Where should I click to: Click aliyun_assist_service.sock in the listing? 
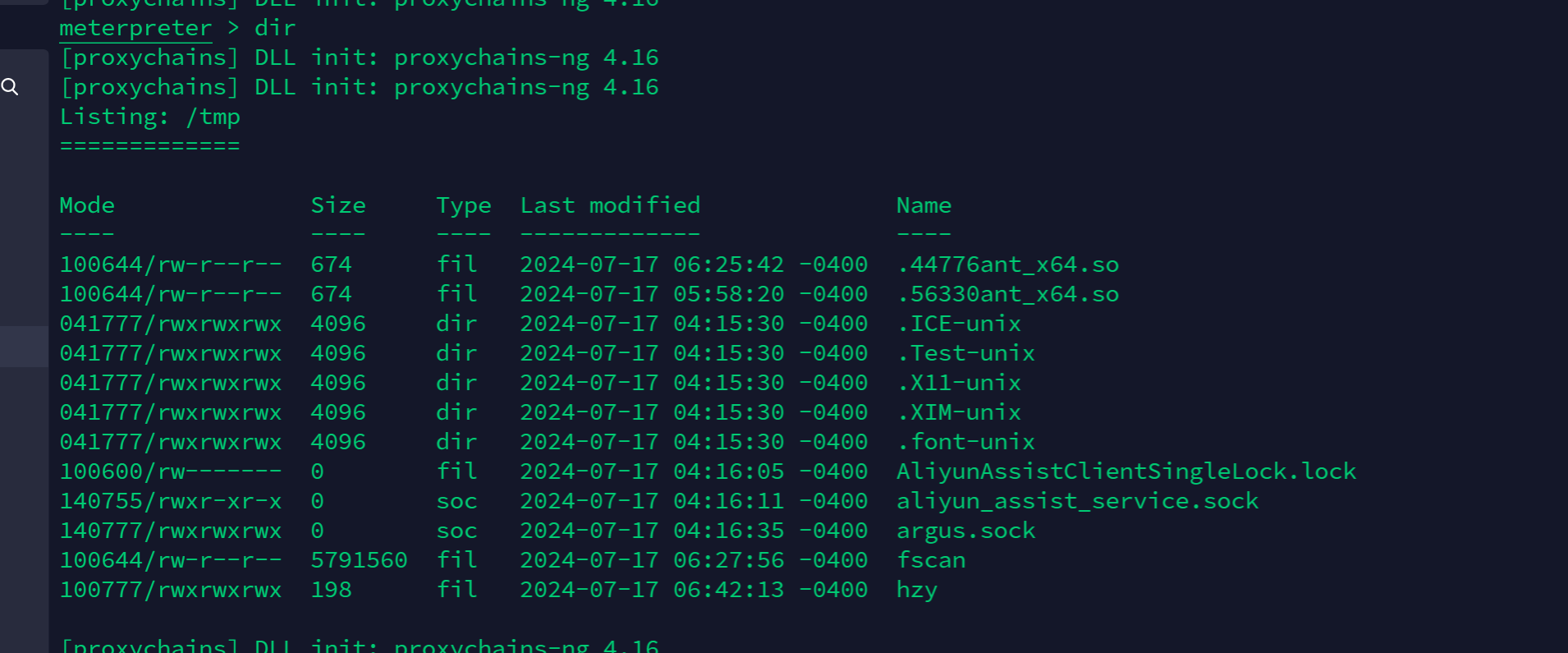point(1078,501)
